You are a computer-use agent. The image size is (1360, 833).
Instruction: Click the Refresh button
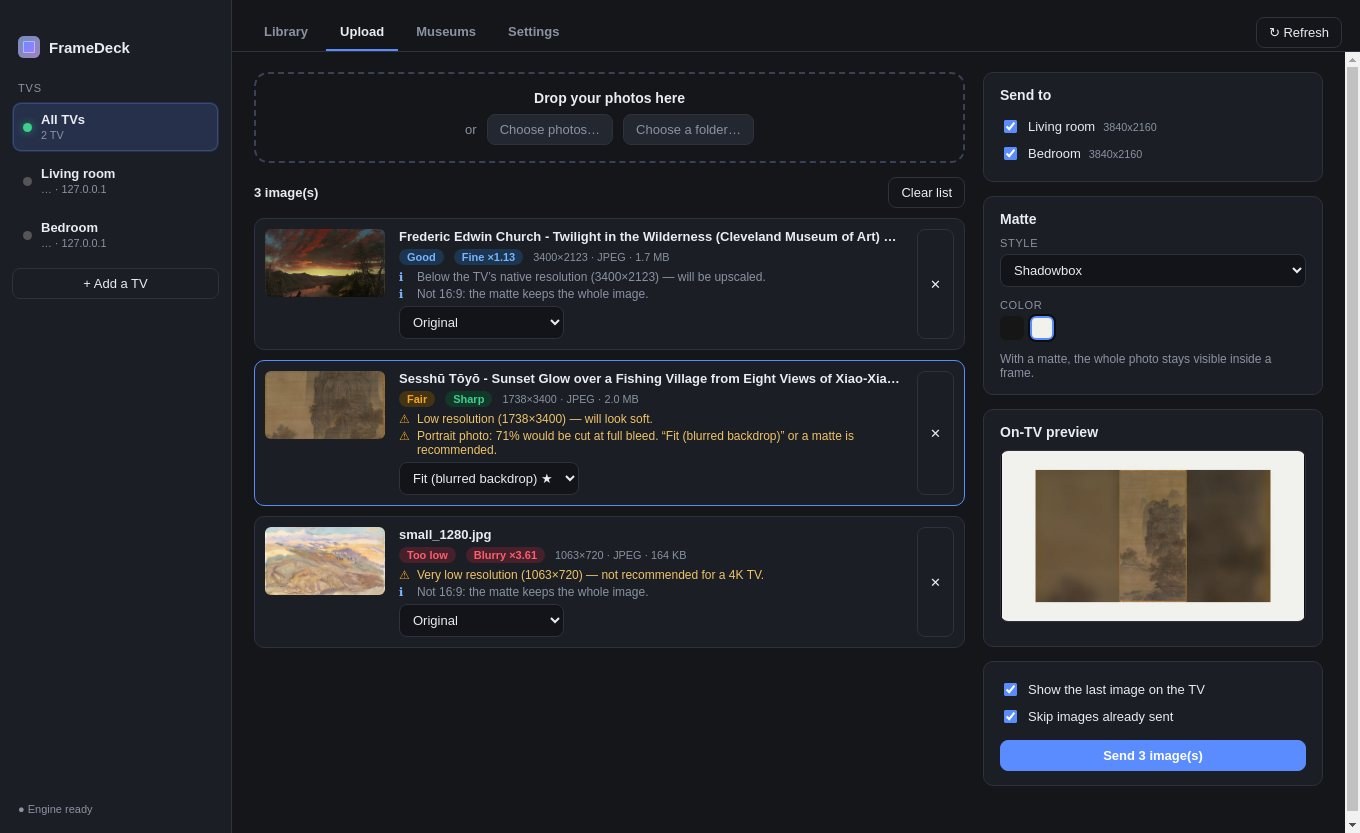tap(1299, 32)
